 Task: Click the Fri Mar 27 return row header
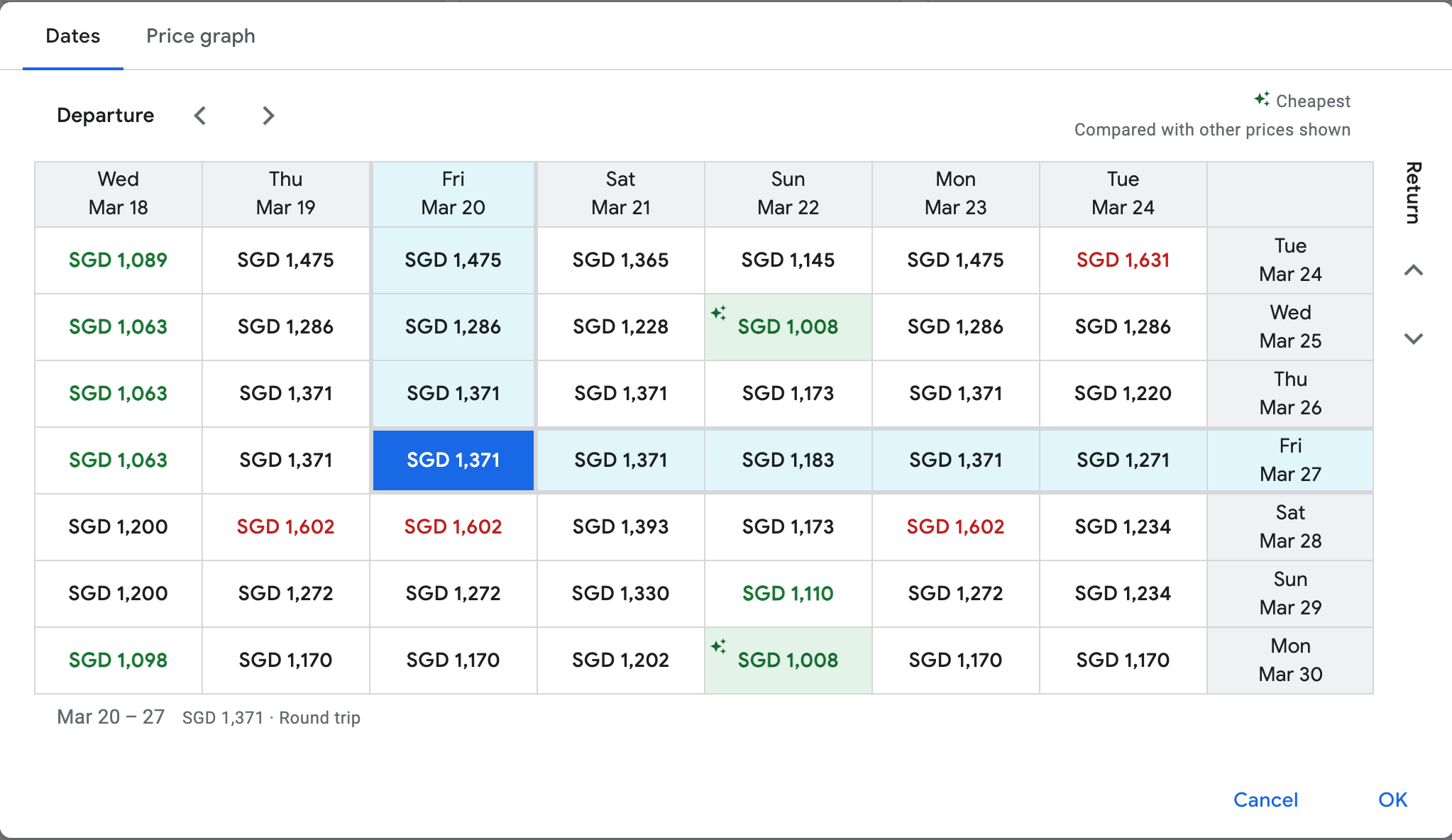tap(1289, 460)
